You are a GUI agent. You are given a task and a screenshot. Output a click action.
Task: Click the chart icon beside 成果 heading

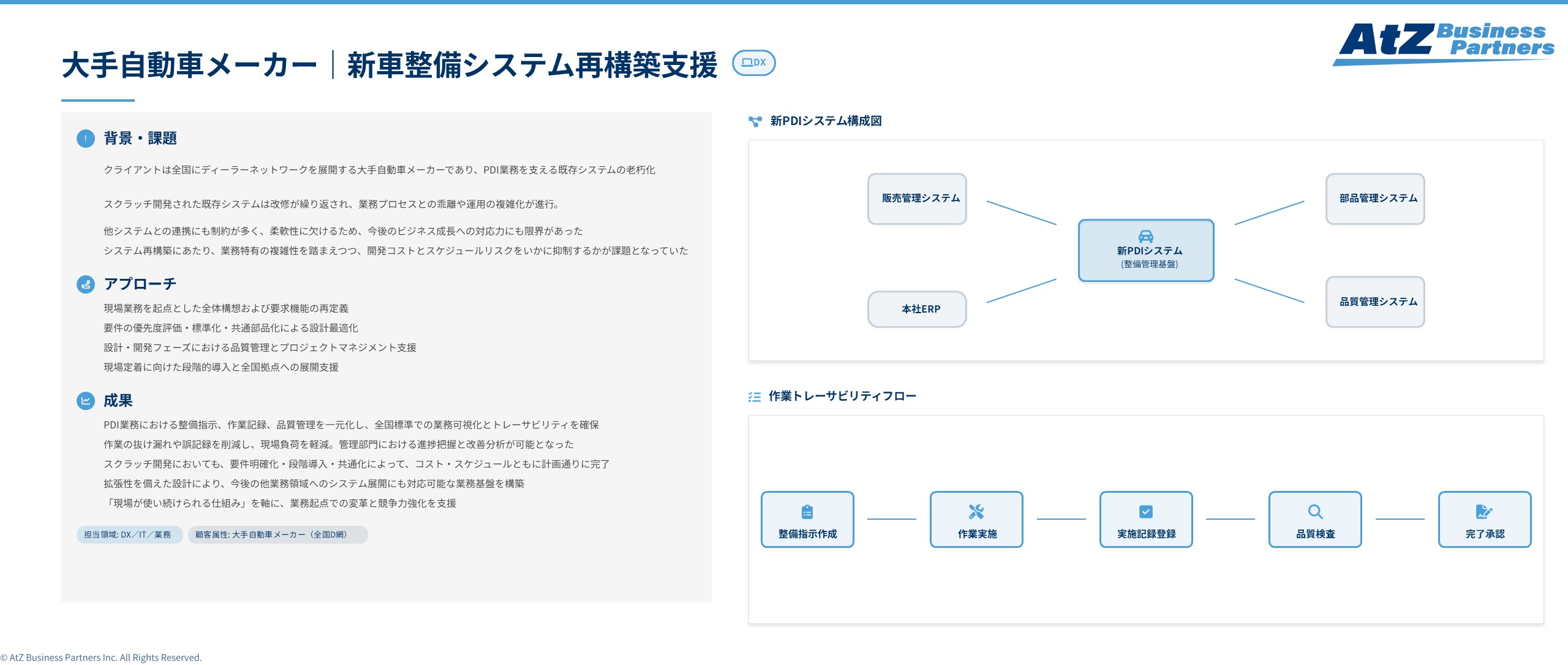click(x=86, y=401)
